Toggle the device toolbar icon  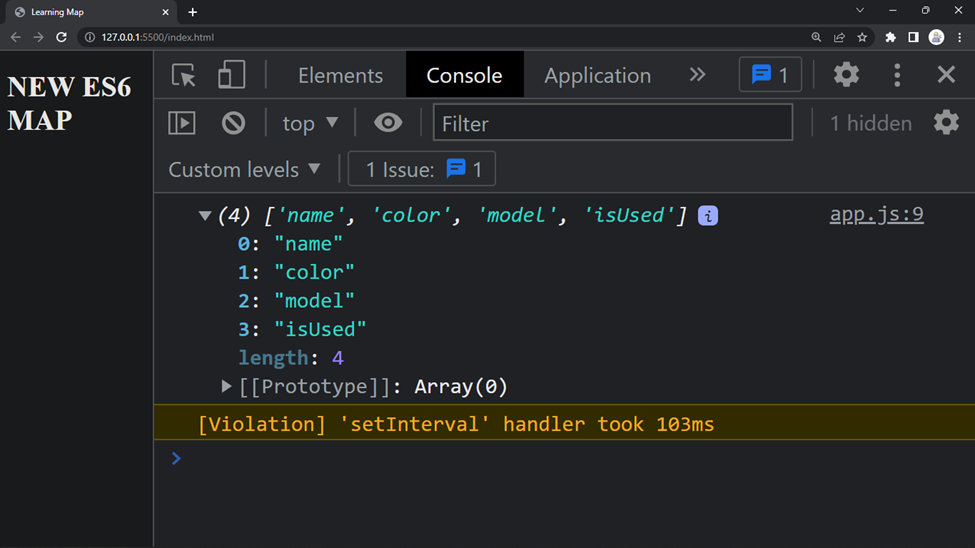pos(231,75)
